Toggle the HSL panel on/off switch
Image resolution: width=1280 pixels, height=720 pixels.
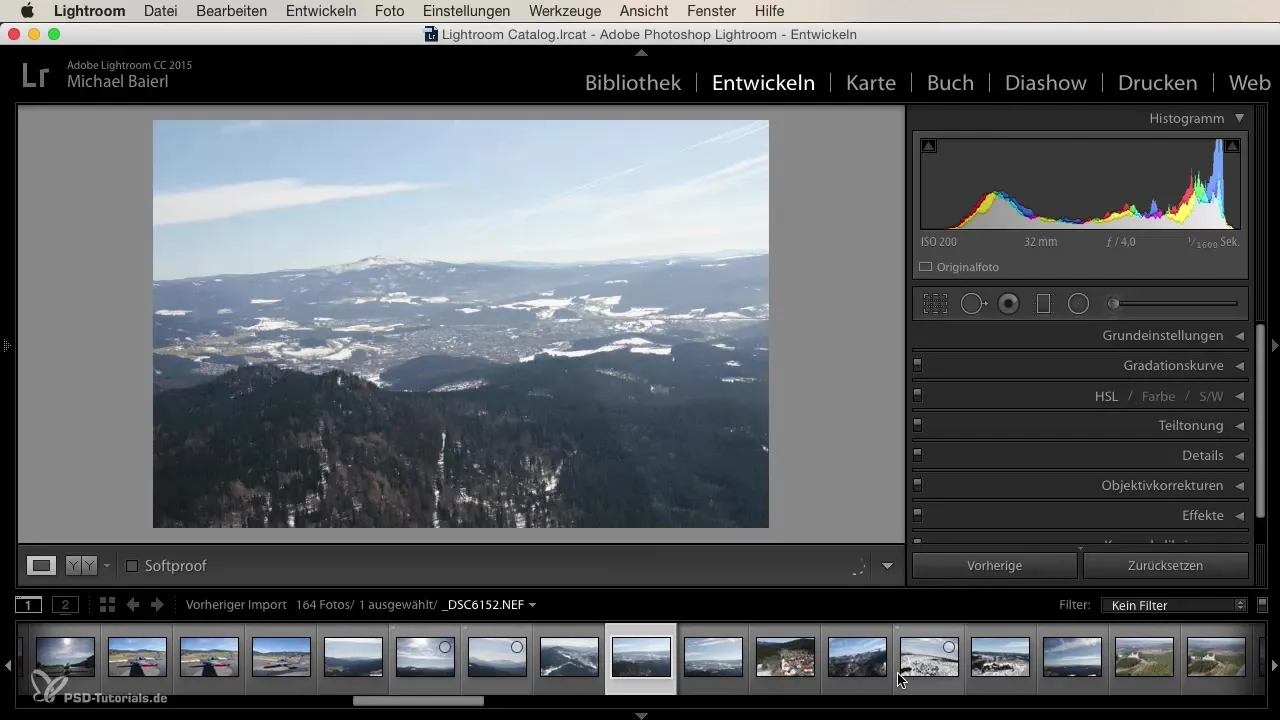917,396
